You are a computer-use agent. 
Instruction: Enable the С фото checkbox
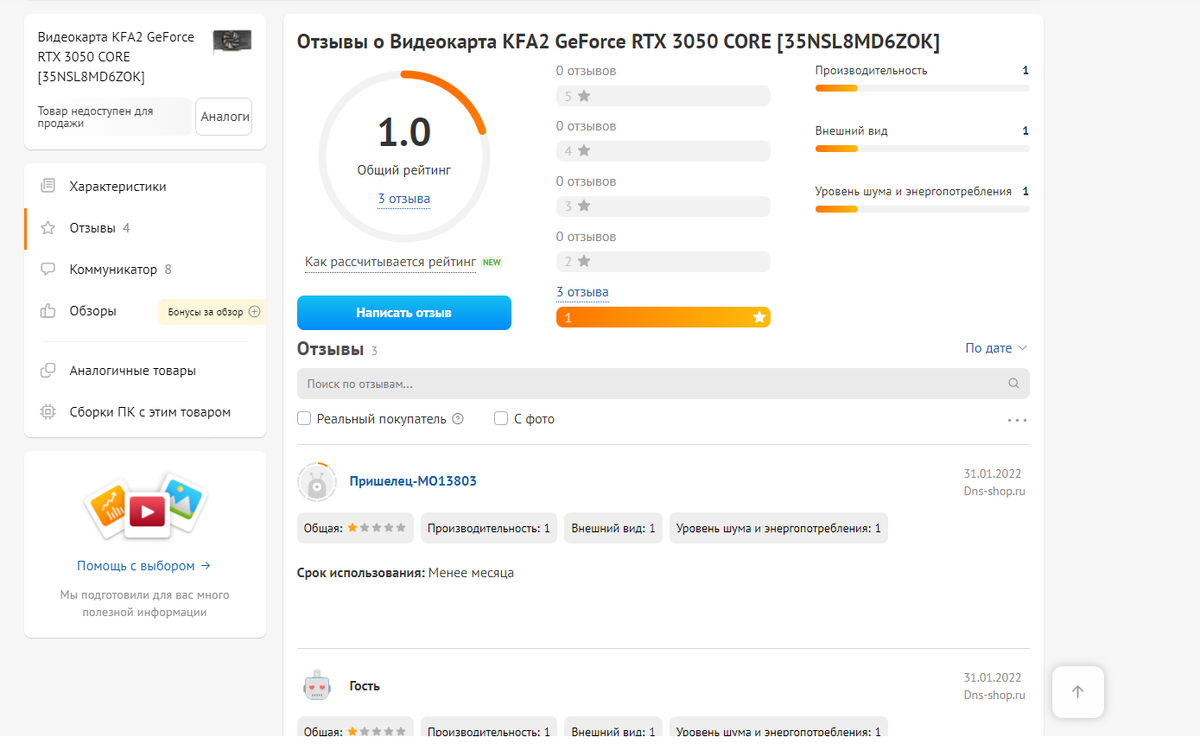tap(501, 419)
